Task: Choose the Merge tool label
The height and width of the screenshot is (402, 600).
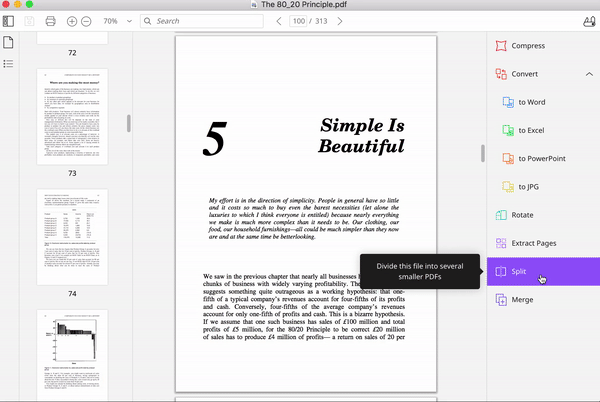Action: tap(522, 299)
